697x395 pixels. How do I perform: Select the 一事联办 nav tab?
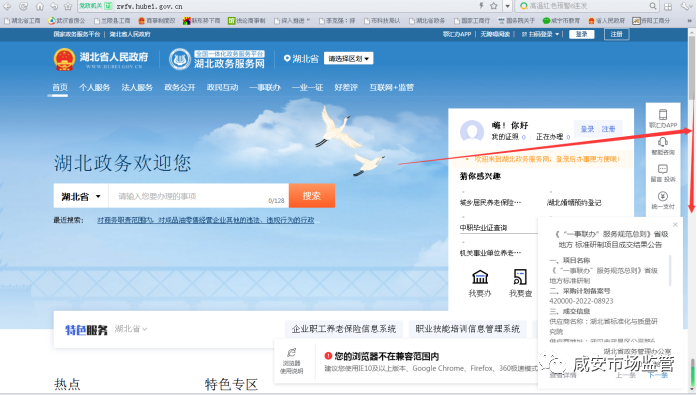(x=265, y=87)
